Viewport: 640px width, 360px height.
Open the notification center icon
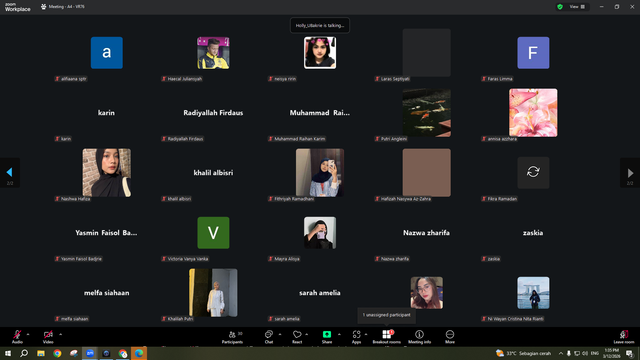coord(629,353)
